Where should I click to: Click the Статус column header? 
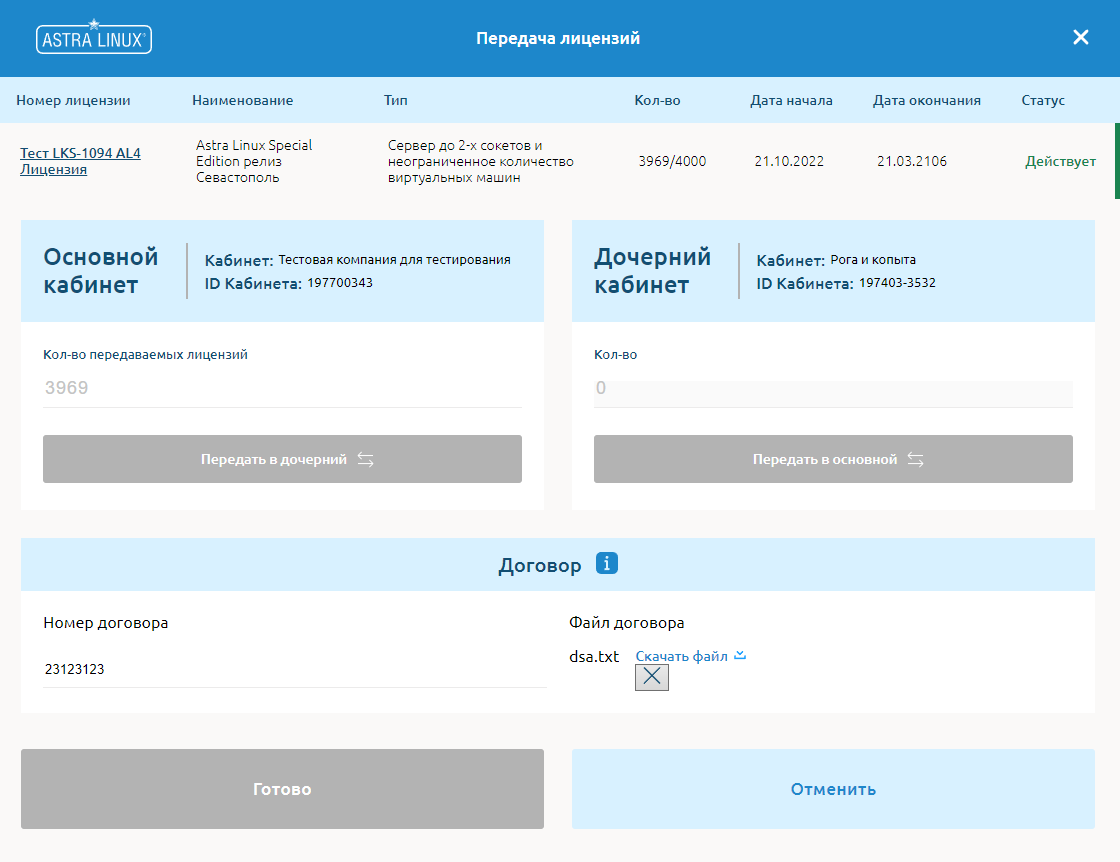click(x=1043, y=100)
